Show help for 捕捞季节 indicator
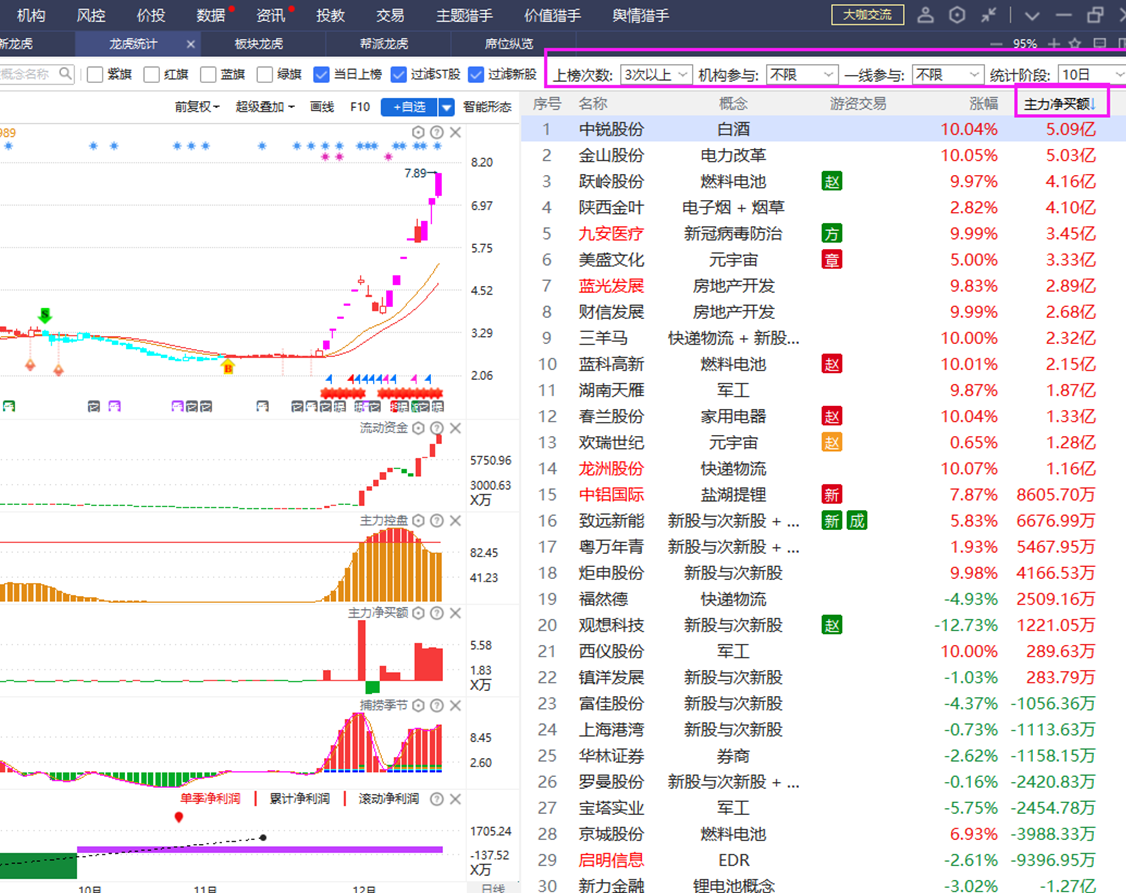The height and width of the screenshot is (893, 1126). (437, 706)
